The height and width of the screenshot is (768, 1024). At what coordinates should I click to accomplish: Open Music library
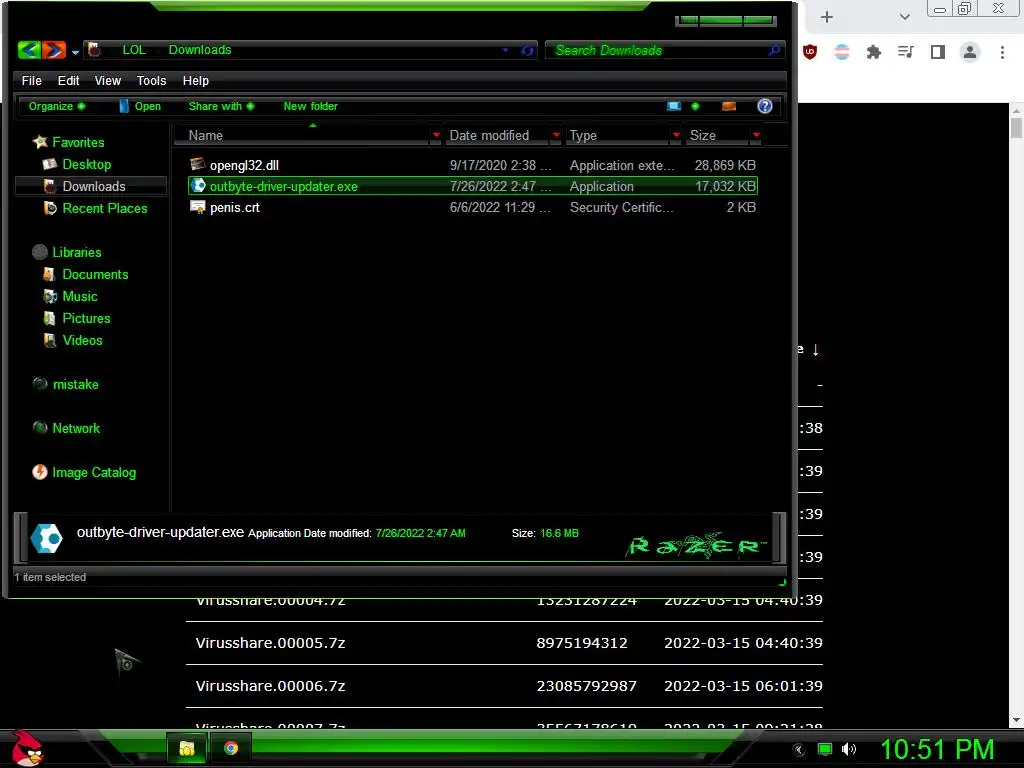(x=80, y=296)
